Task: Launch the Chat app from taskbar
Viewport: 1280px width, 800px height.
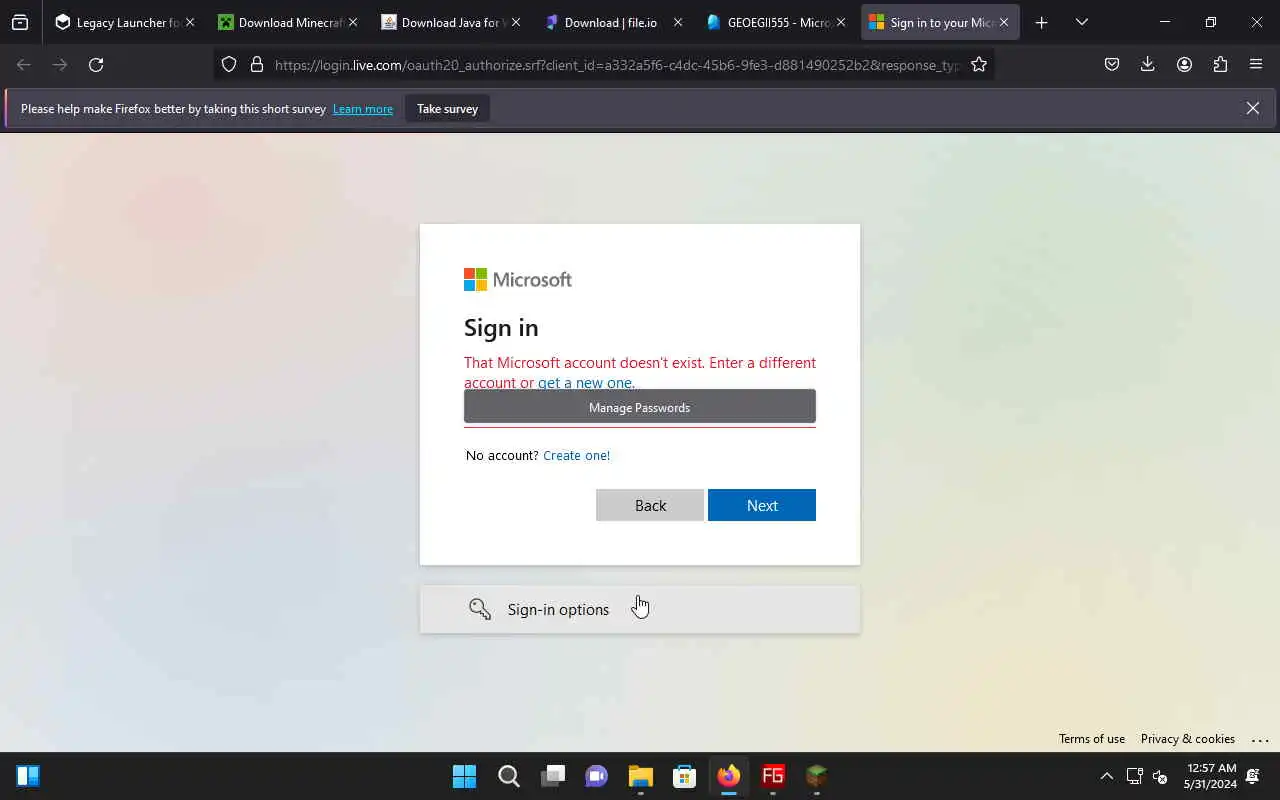Action: pos(597,776)
